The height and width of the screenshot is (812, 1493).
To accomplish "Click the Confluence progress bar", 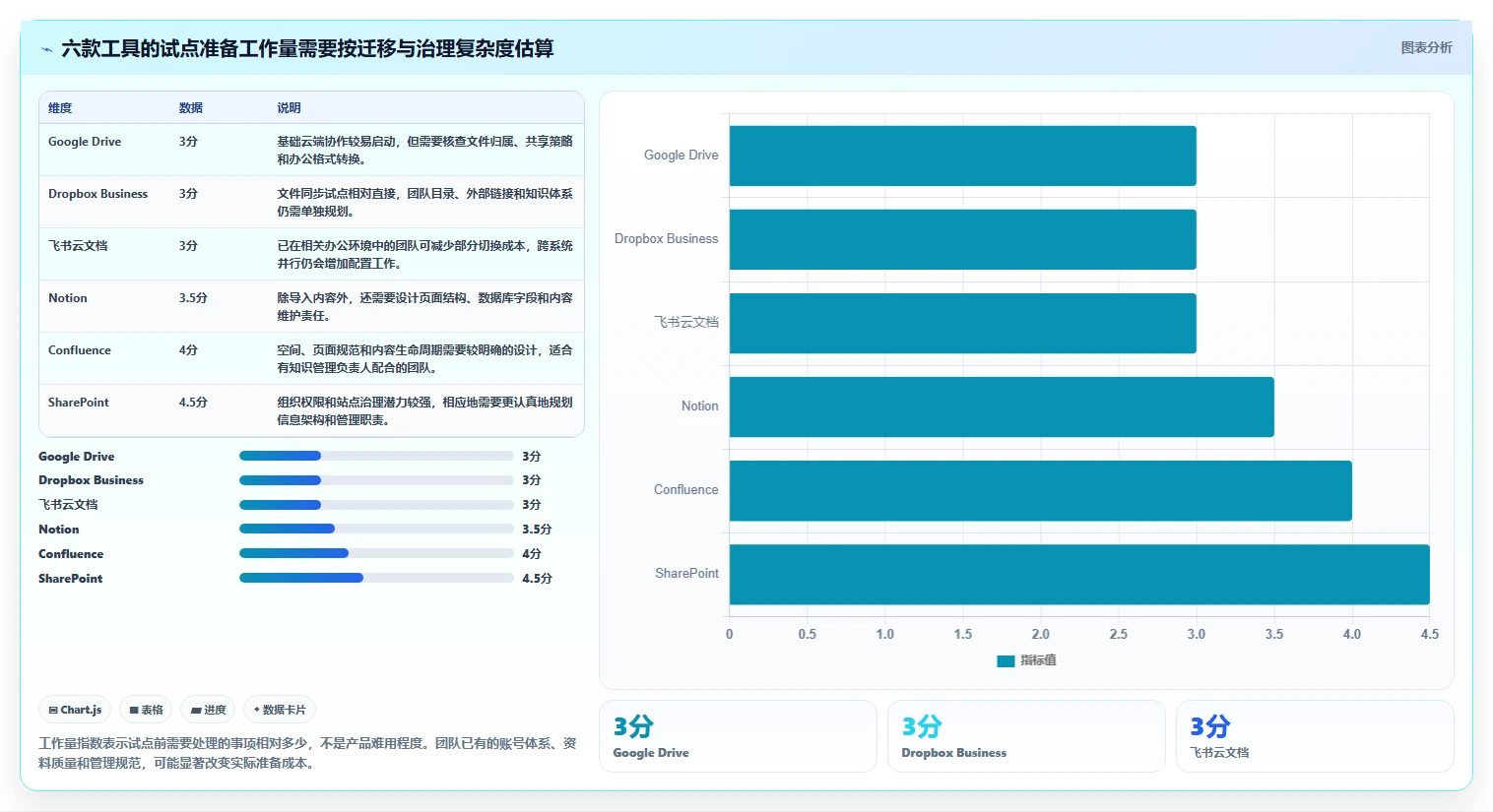I will pos(376,553).
